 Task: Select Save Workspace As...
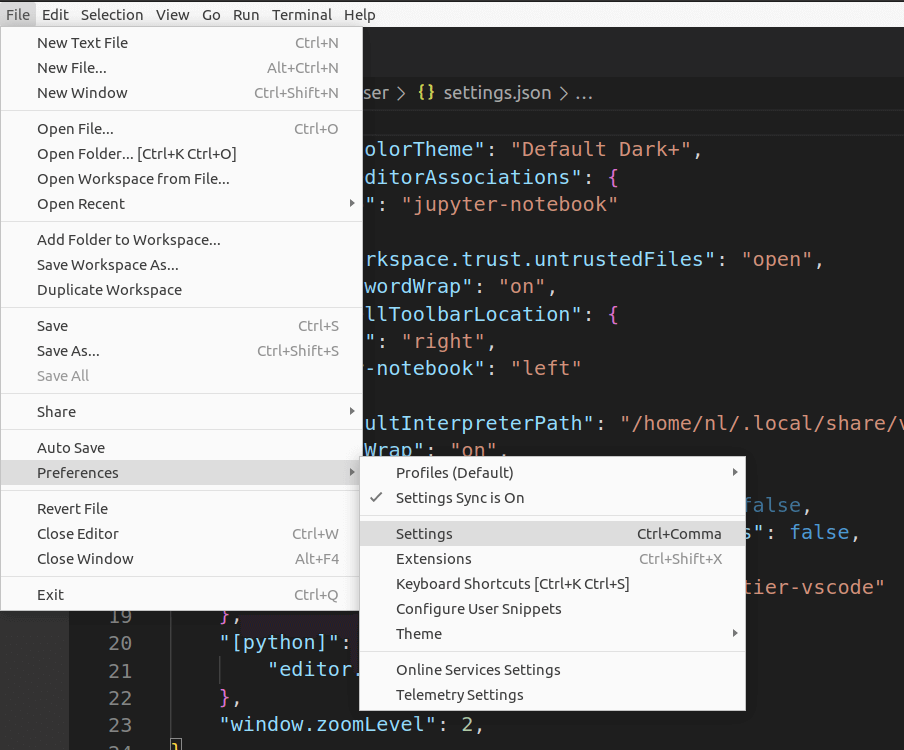click(182, 265)
